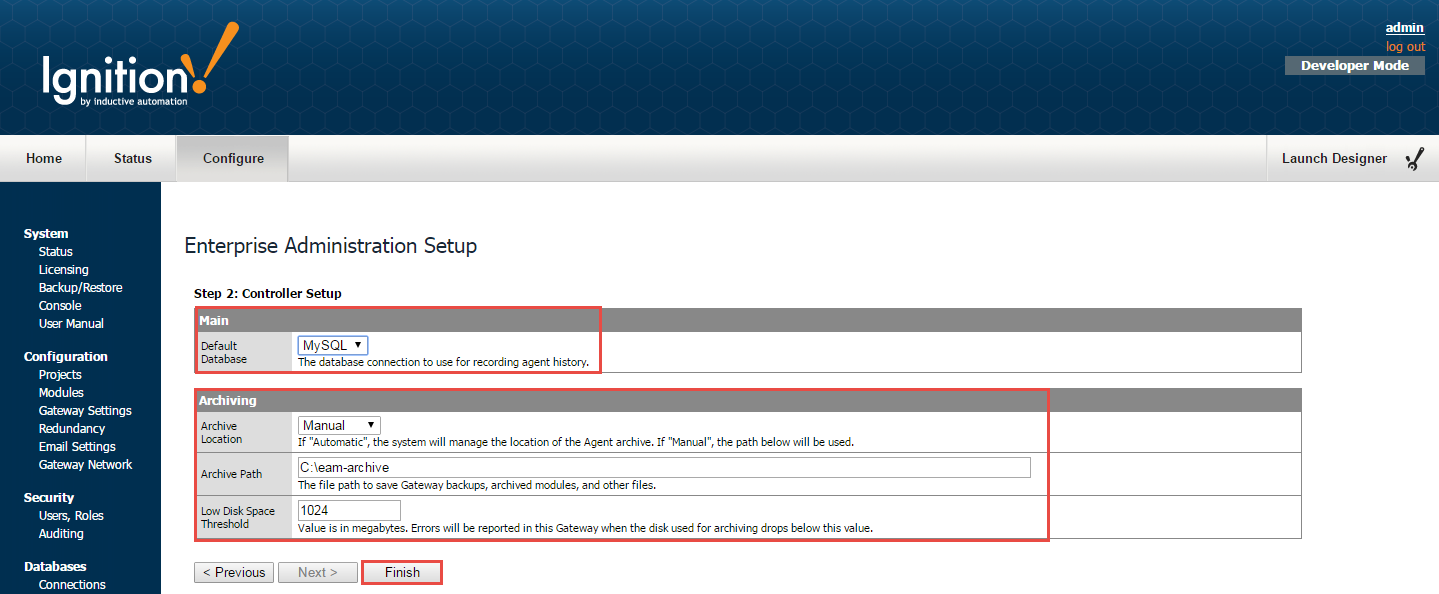Open Gateway Network in sidebar
The height and width of the screenshot is (594, 1439).
[85, 464]
